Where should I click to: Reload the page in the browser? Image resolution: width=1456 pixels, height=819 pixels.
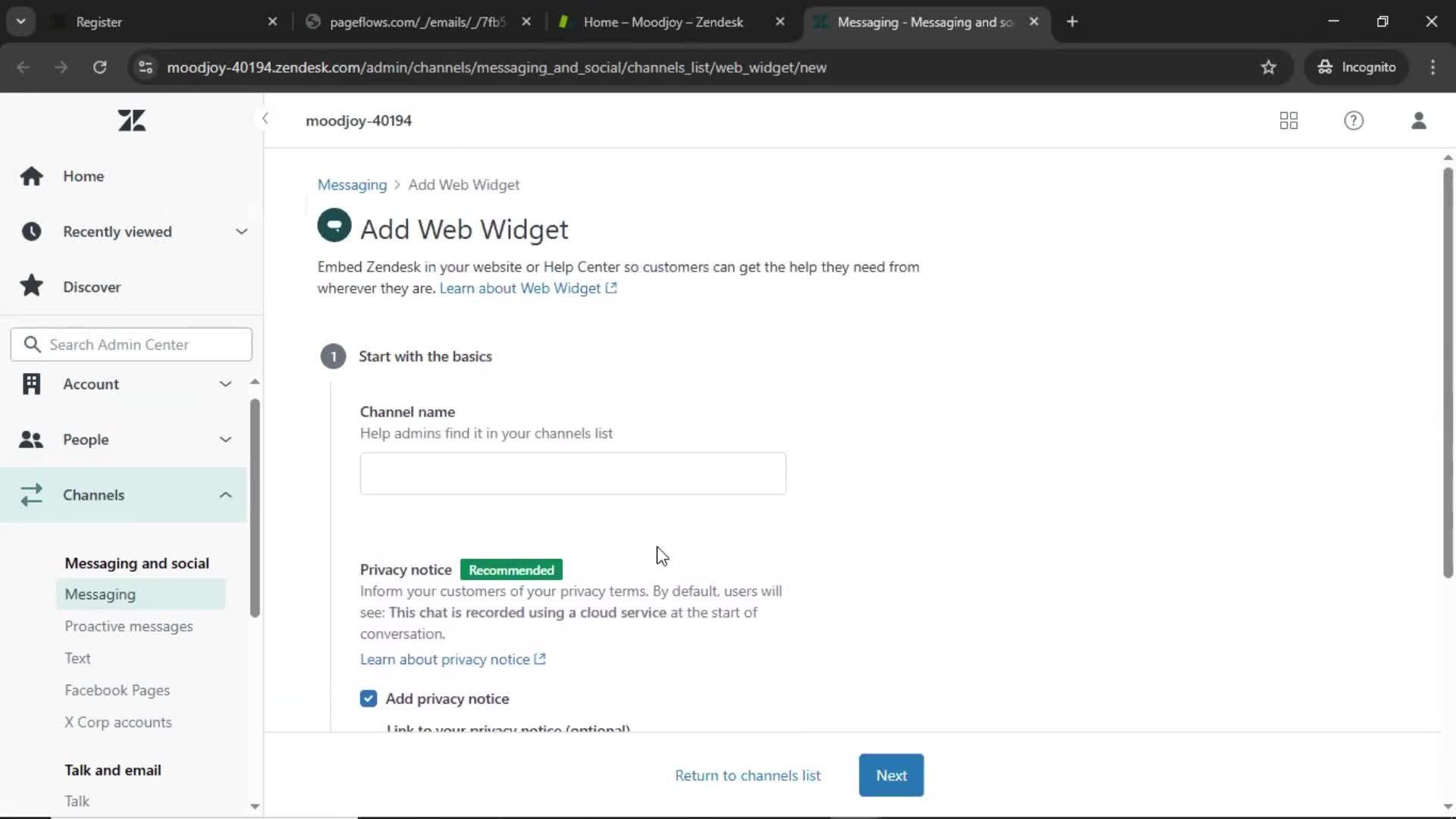point(99,67)
